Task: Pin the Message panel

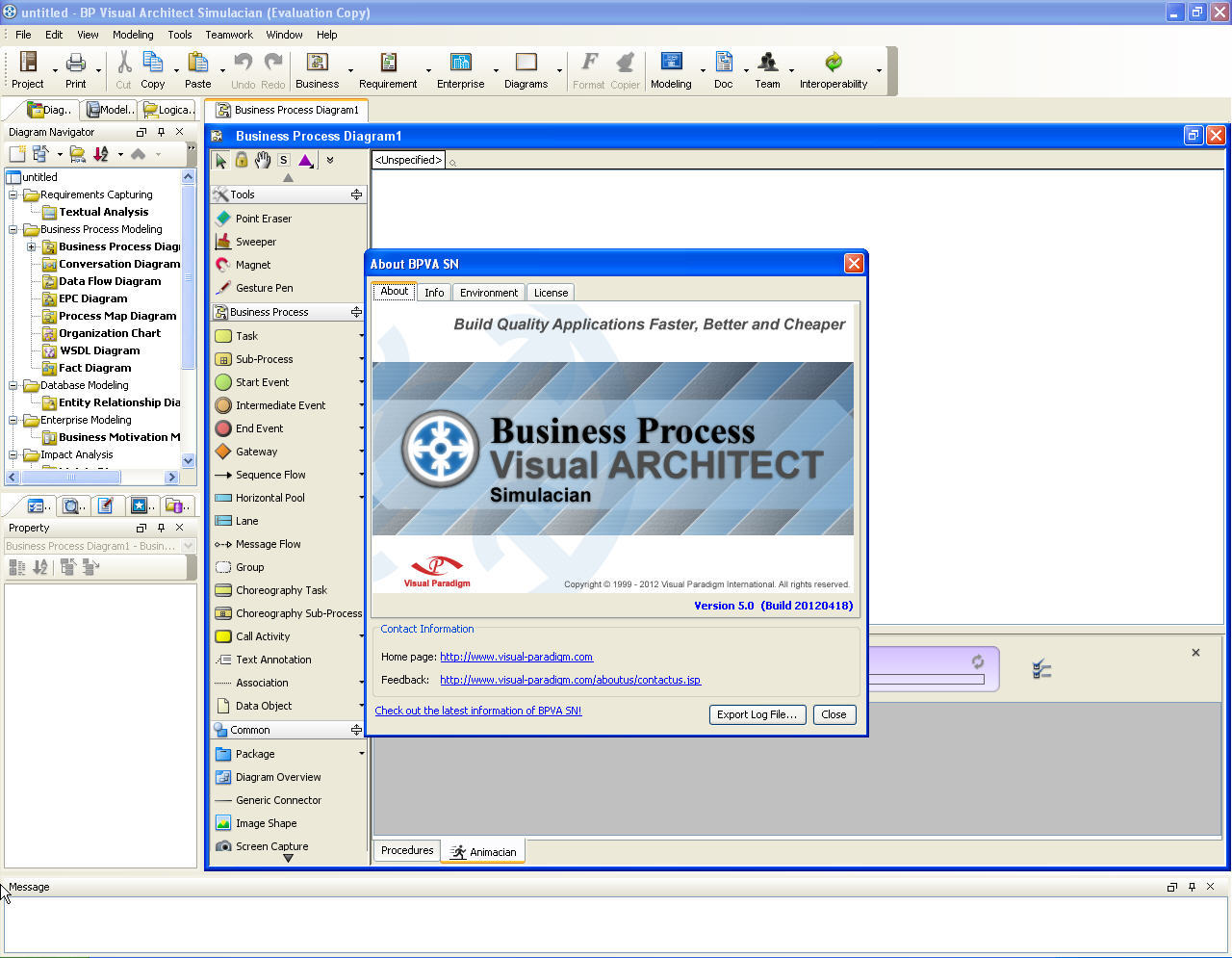Action: pos(1191,887)
